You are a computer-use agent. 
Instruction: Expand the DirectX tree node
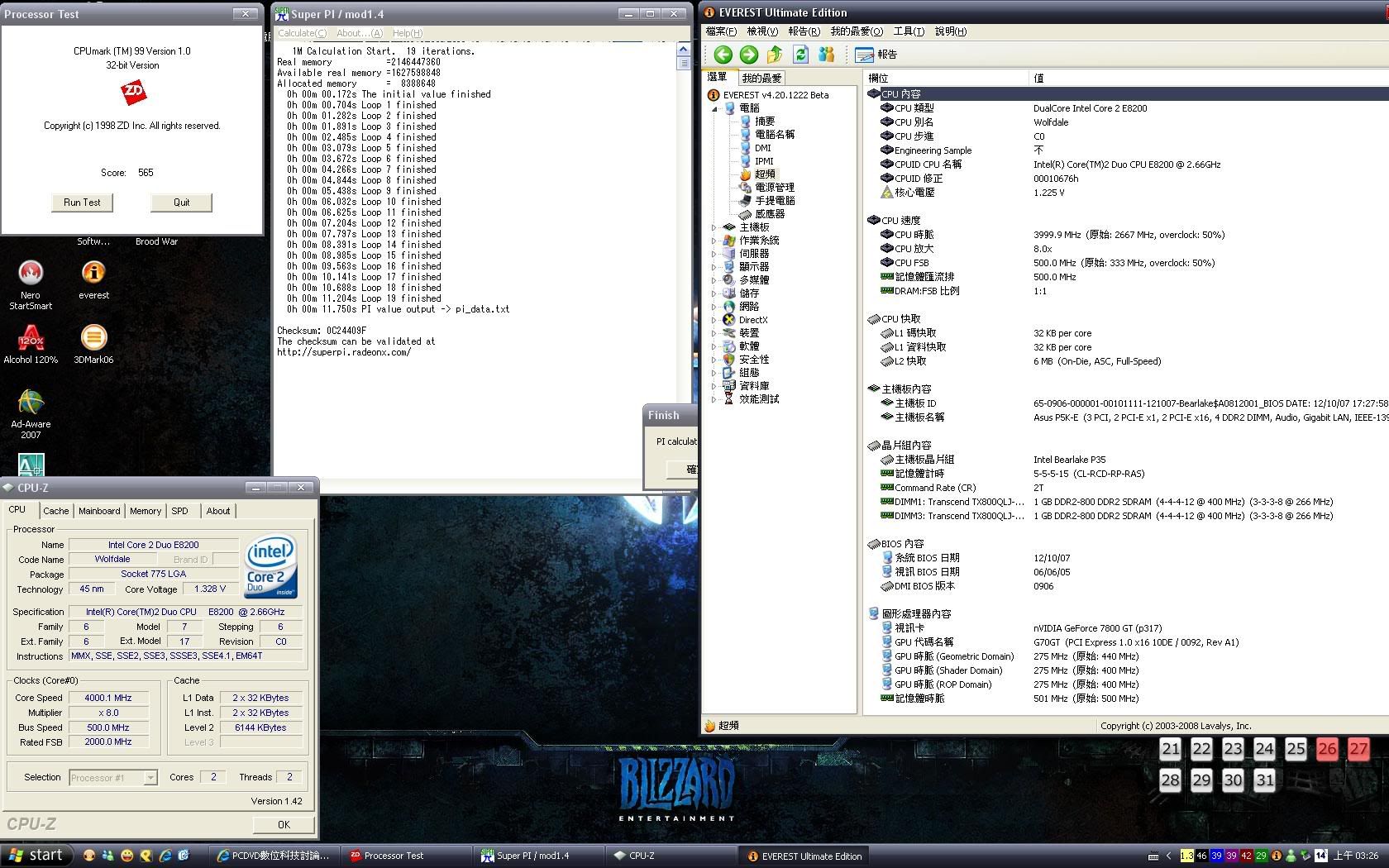click(x=714, y=320)
